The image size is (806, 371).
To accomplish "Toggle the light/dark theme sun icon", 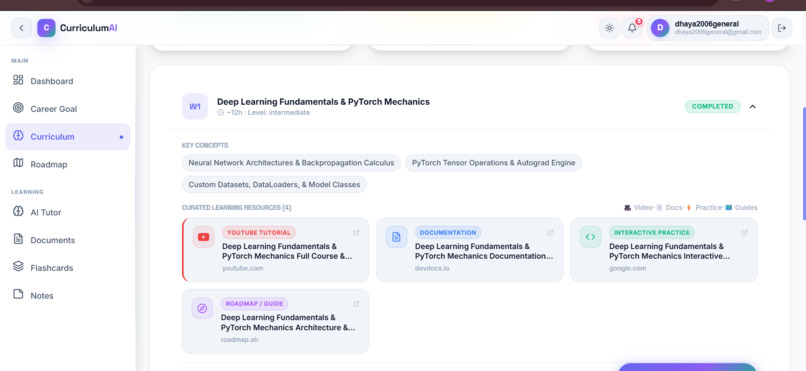I will pos(609,28).
